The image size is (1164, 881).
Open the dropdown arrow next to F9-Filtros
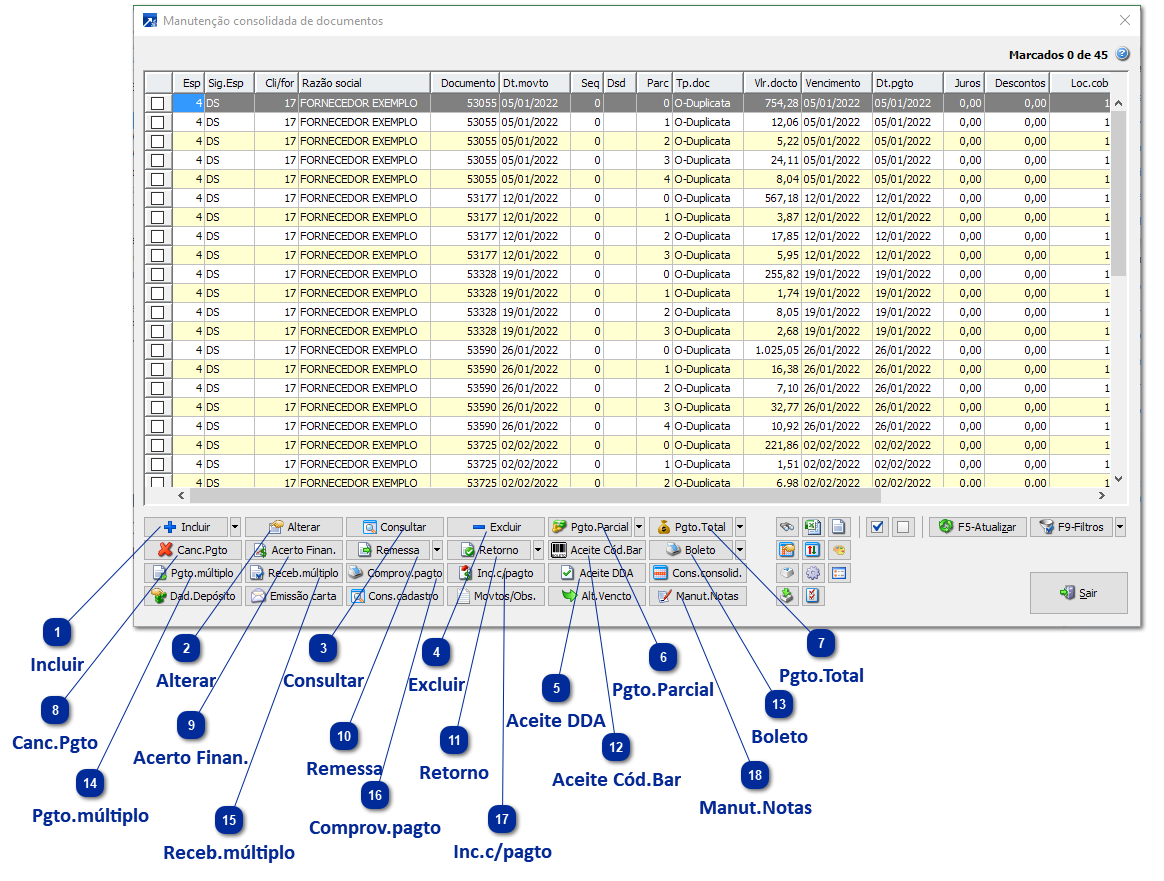[1120, 527]
